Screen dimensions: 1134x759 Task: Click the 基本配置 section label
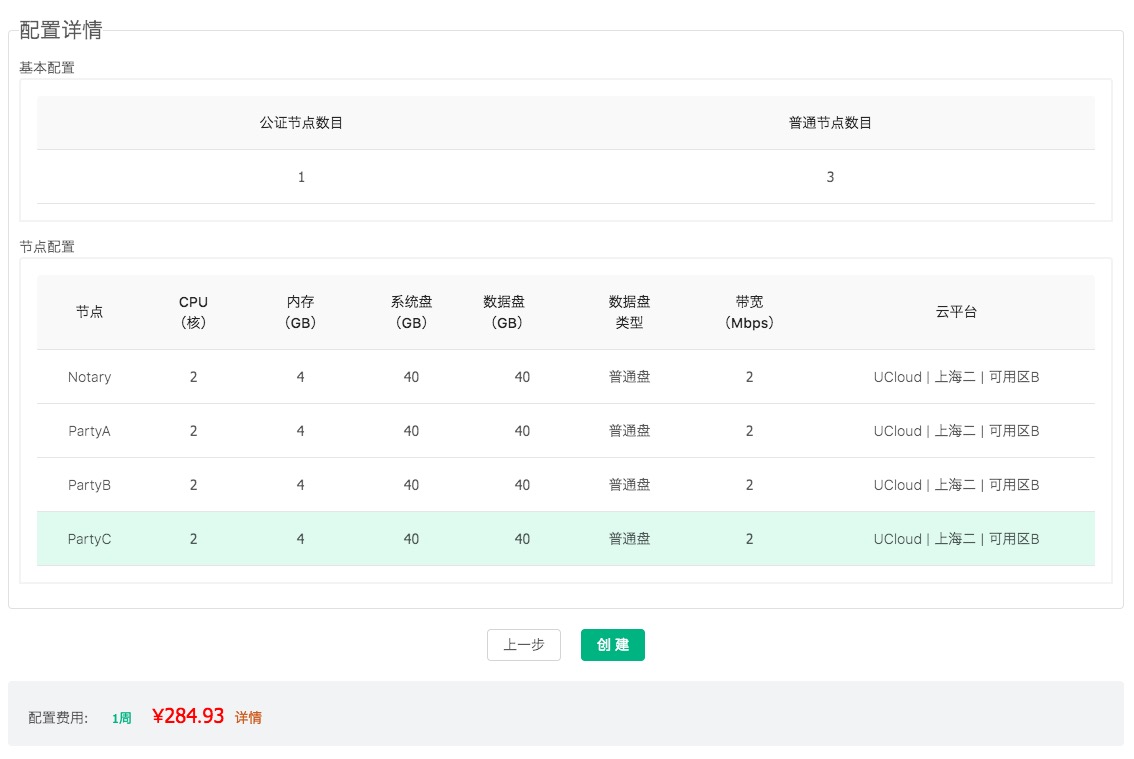point(47,68)
